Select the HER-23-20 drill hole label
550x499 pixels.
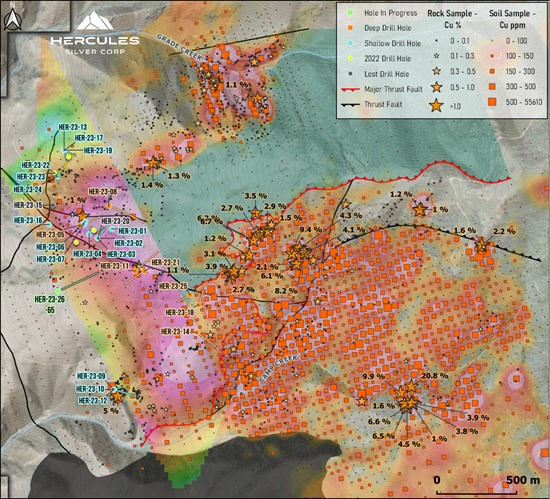point(115,221)
